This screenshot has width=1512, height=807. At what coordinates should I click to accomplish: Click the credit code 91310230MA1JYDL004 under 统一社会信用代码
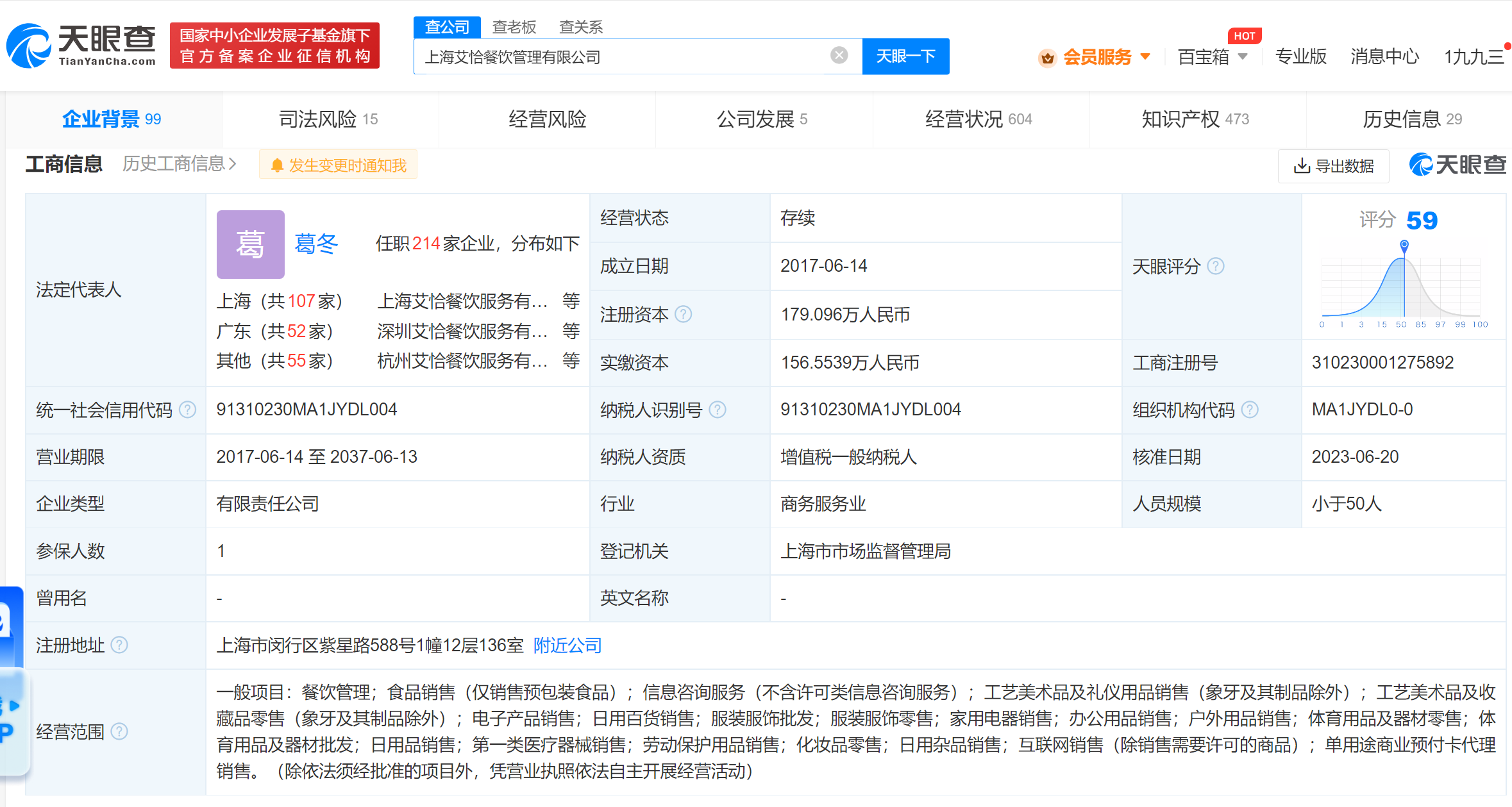click(307, 410)
